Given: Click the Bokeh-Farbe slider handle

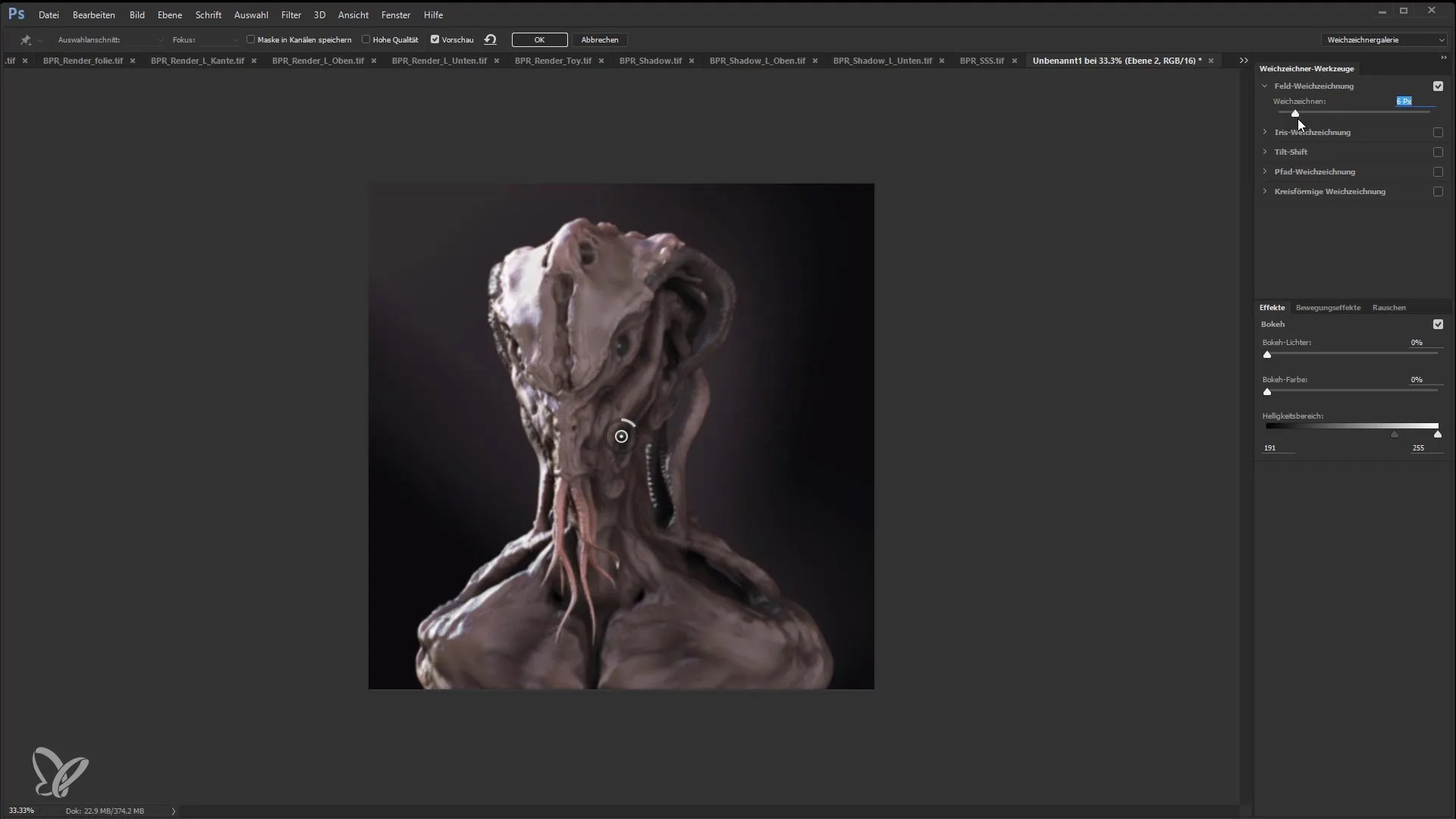Looking at the screenshot, I should pos(1267,391).
